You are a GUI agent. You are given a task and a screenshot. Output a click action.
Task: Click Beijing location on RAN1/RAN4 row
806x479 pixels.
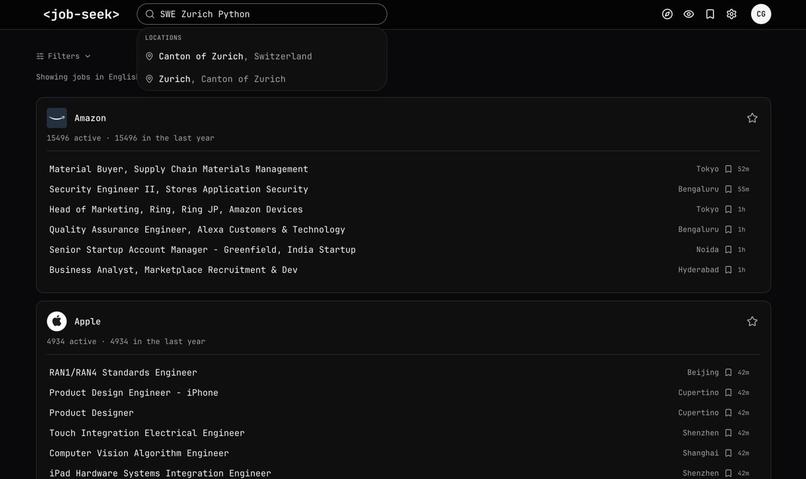tap(703, 373)
